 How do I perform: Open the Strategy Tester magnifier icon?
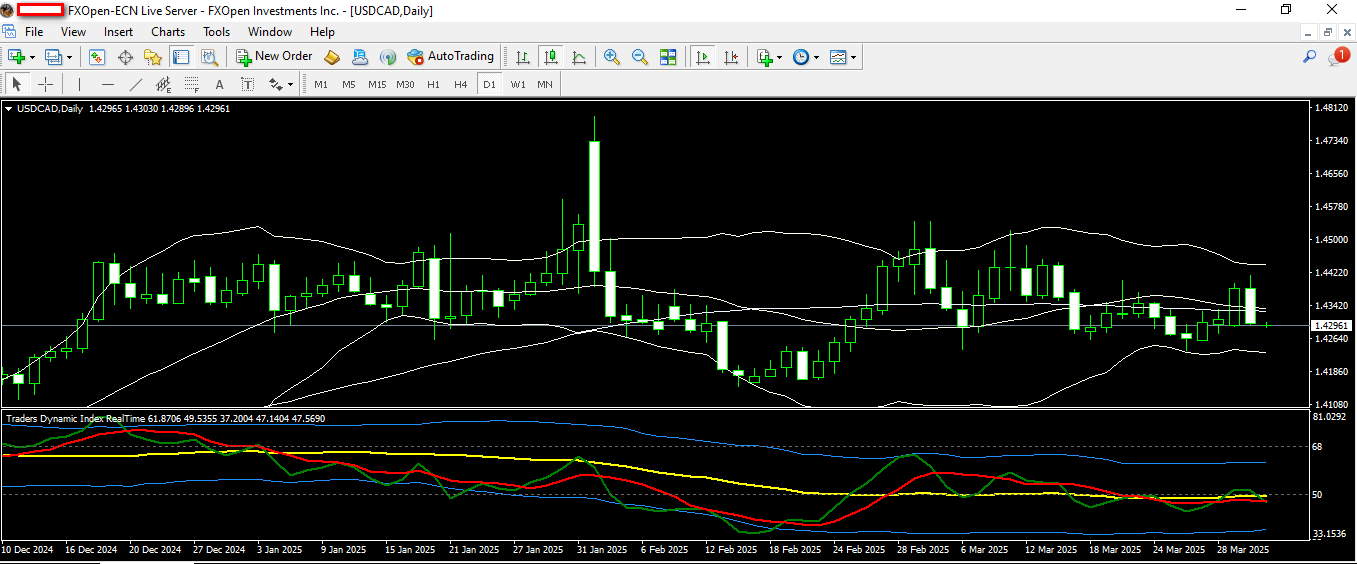(208, 57)
